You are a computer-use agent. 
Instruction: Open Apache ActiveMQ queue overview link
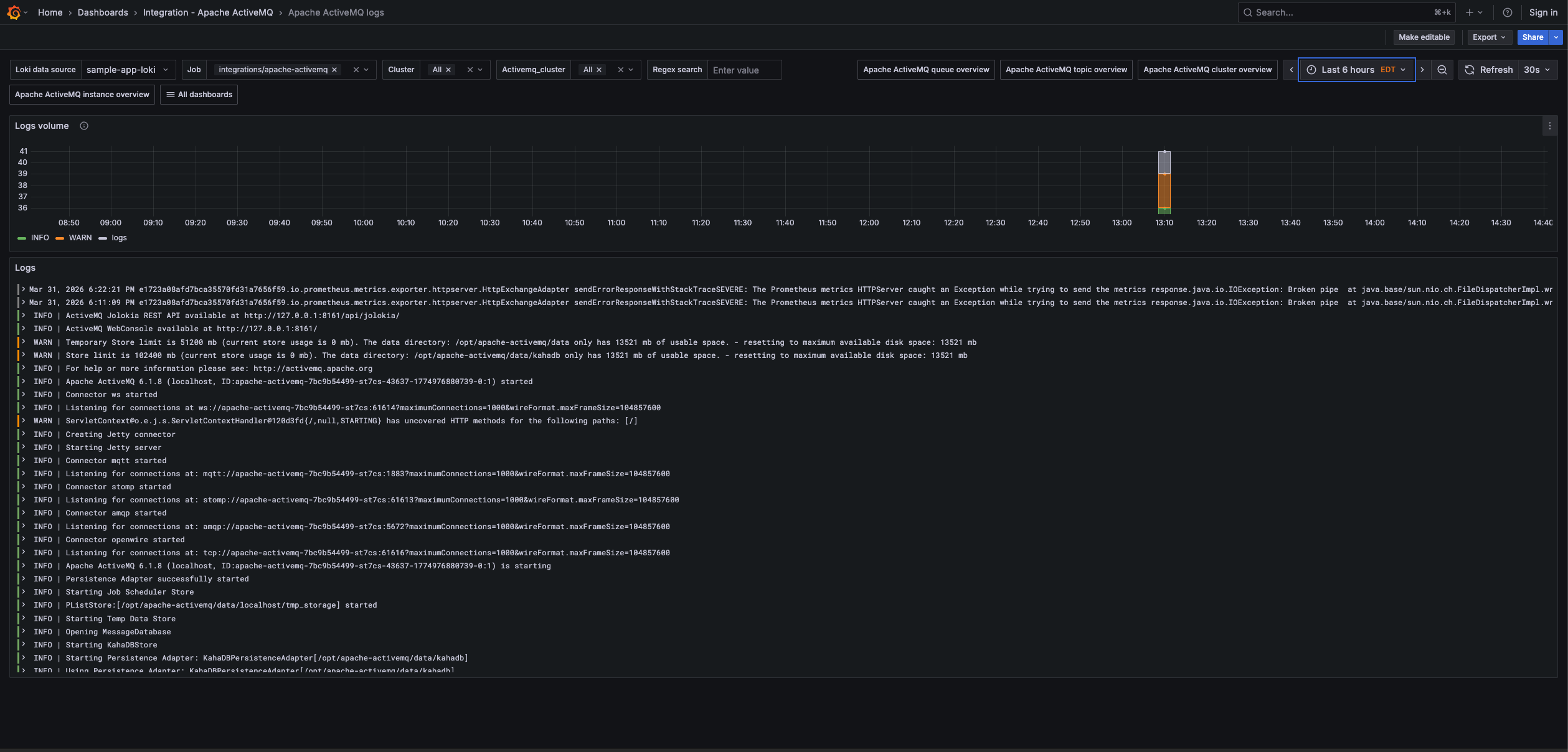(x=925, y=70)
